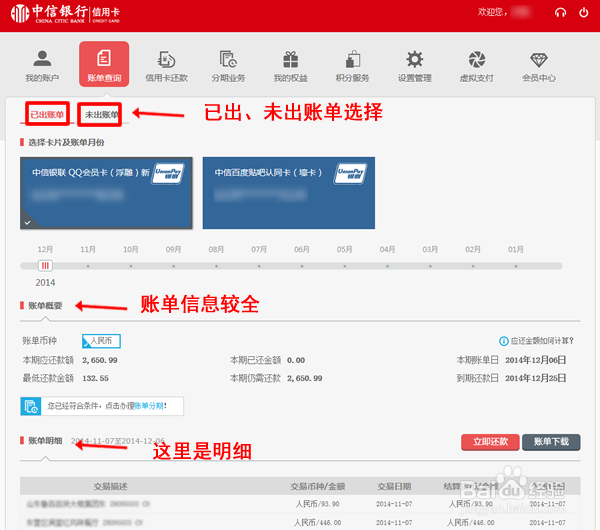This screenshot has width=600, height=530.
Task: Click the year label 2014
Action: click(45, 283)
